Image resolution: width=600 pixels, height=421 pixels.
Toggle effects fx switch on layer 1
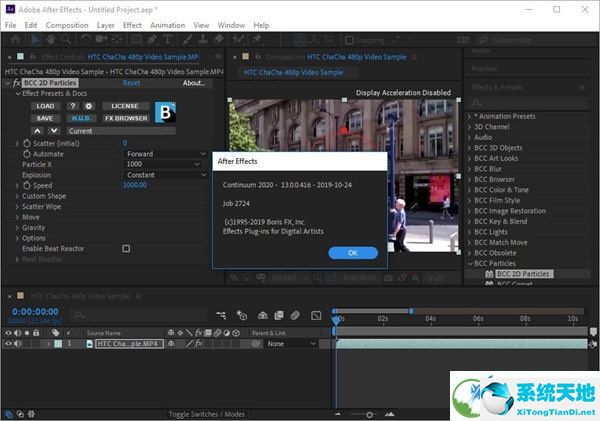point(199,344)
